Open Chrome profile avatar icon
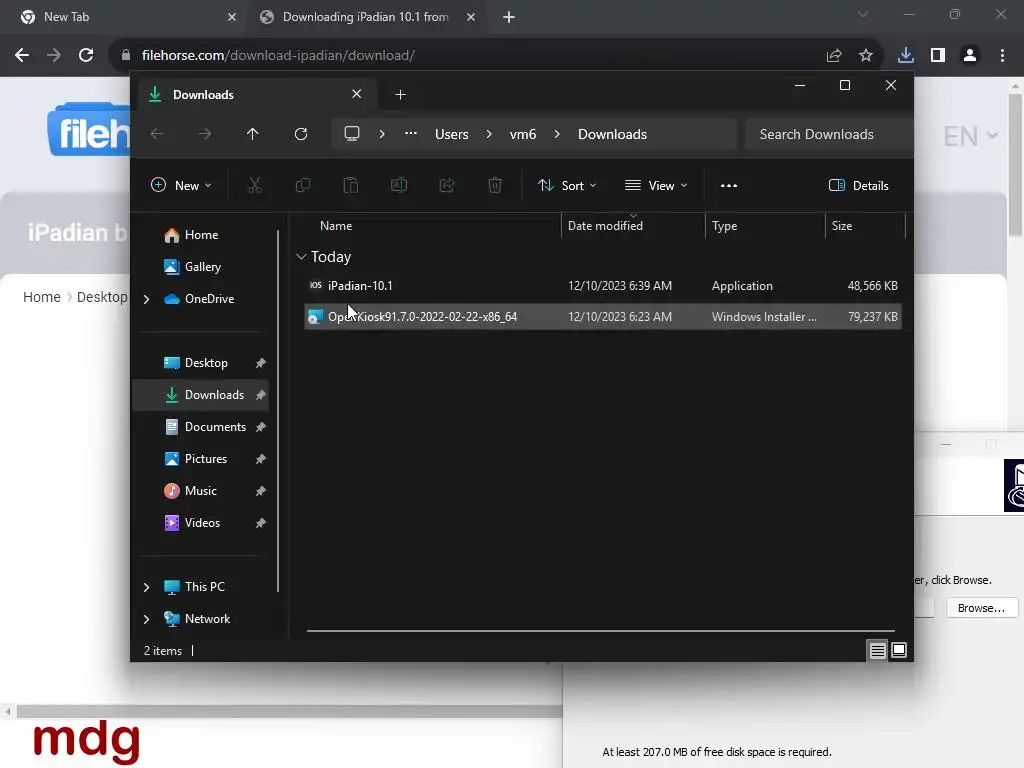Viewport: 1024px width, 768px height. point(970,56)
